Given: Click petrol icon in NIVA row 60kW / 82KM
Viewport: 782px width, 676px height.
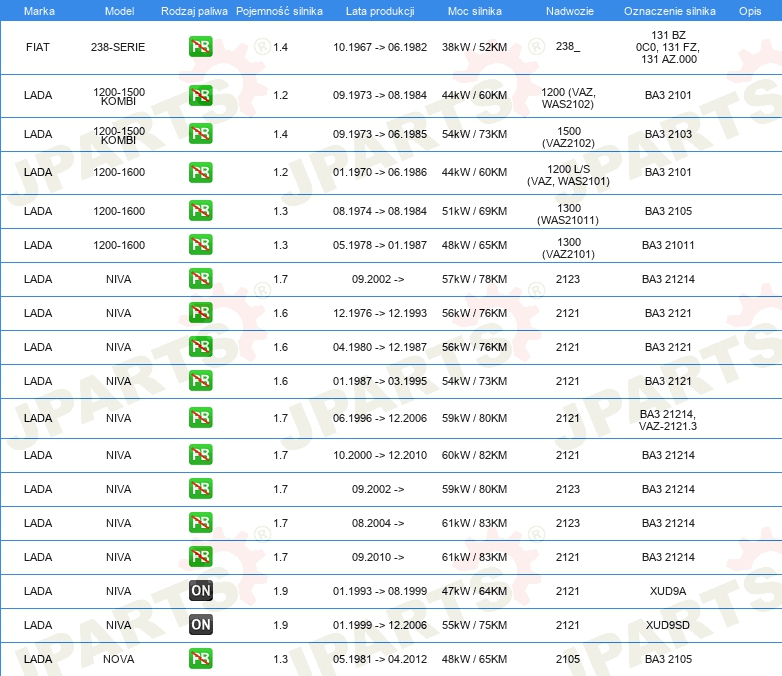Looking at the screenshot, I should tap(200, 454).
